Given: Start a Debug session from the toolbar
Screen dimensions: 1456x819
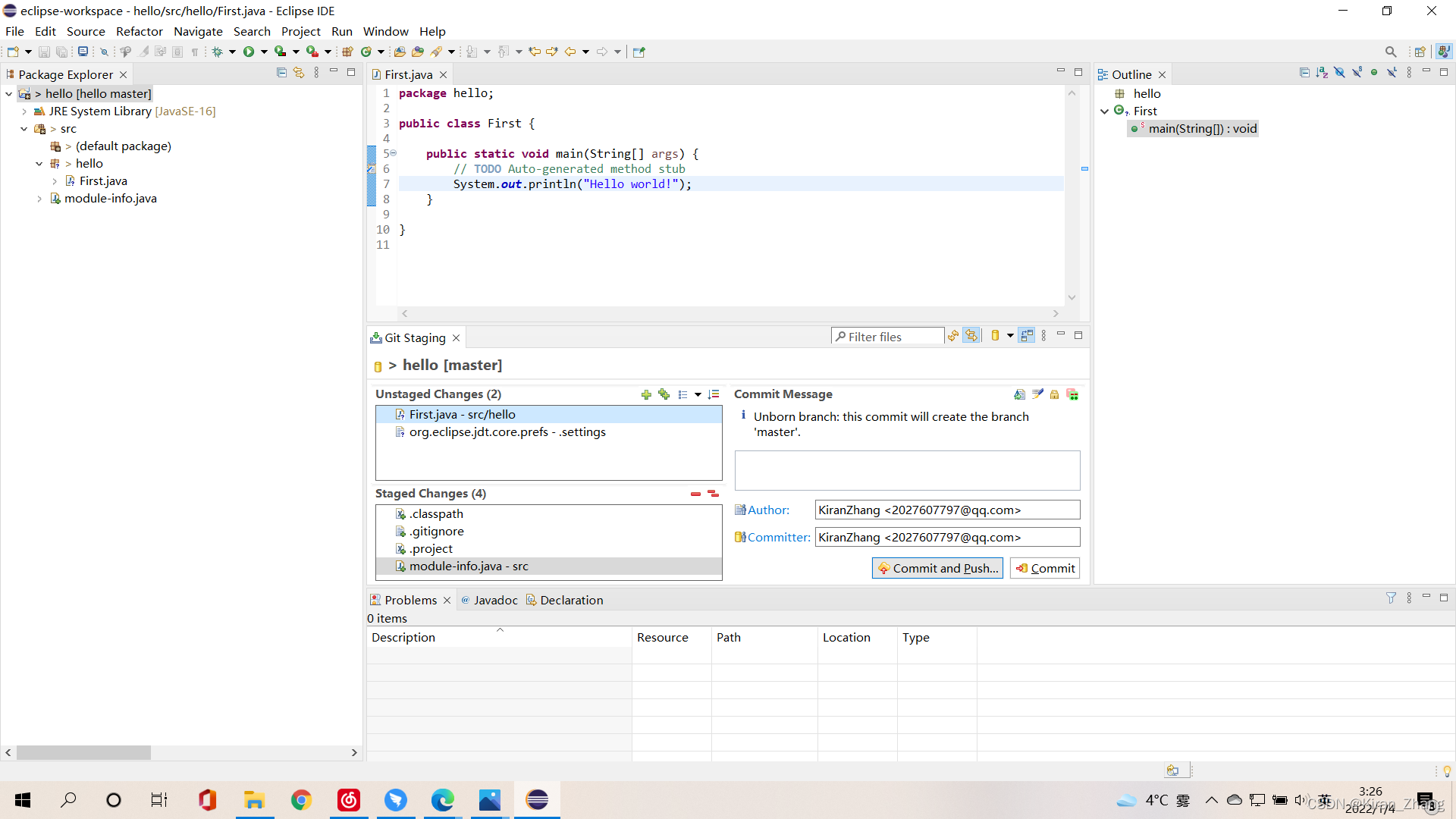Looking at the screenshot, I should point(218,51).
